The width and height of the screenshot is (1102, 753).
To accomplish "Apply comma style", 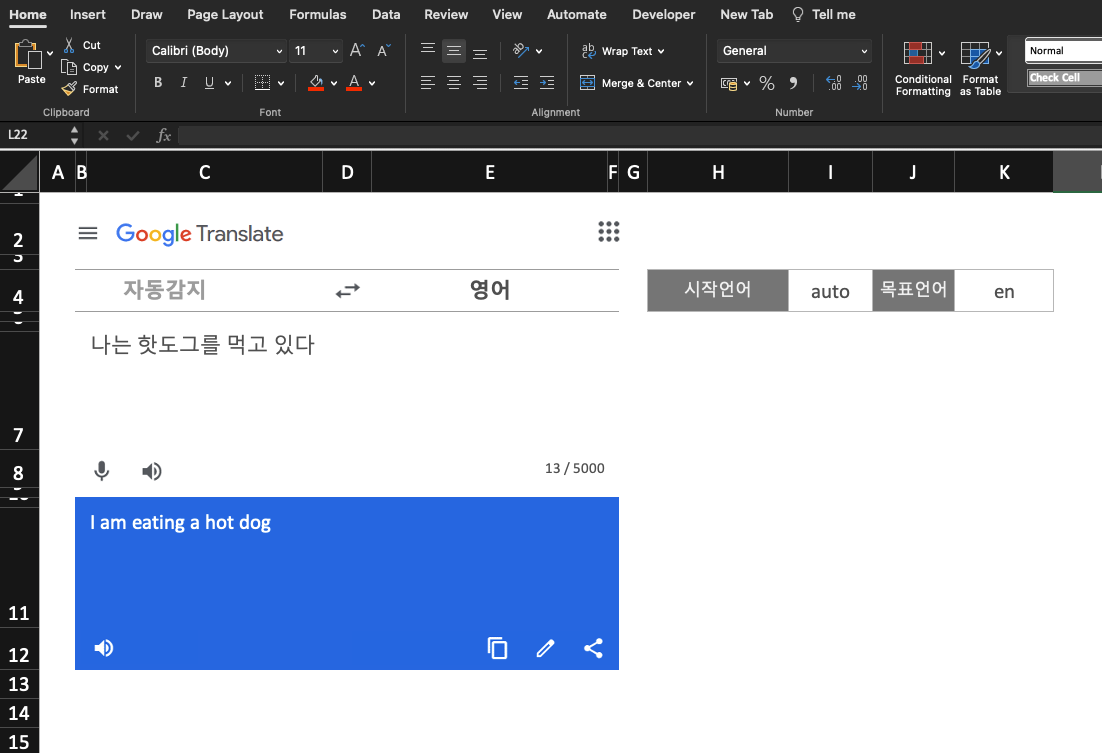I will pos(793,83).
